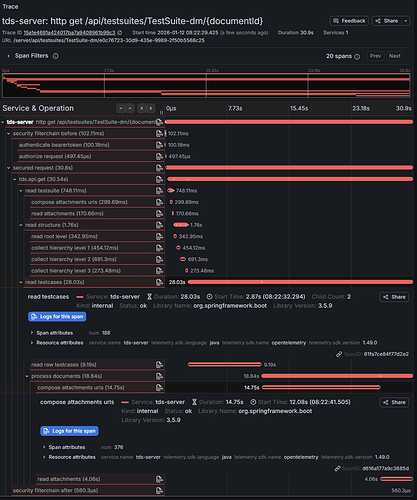Open logs icon for read attachments (170.66ms)

click(x=159, y=214)
